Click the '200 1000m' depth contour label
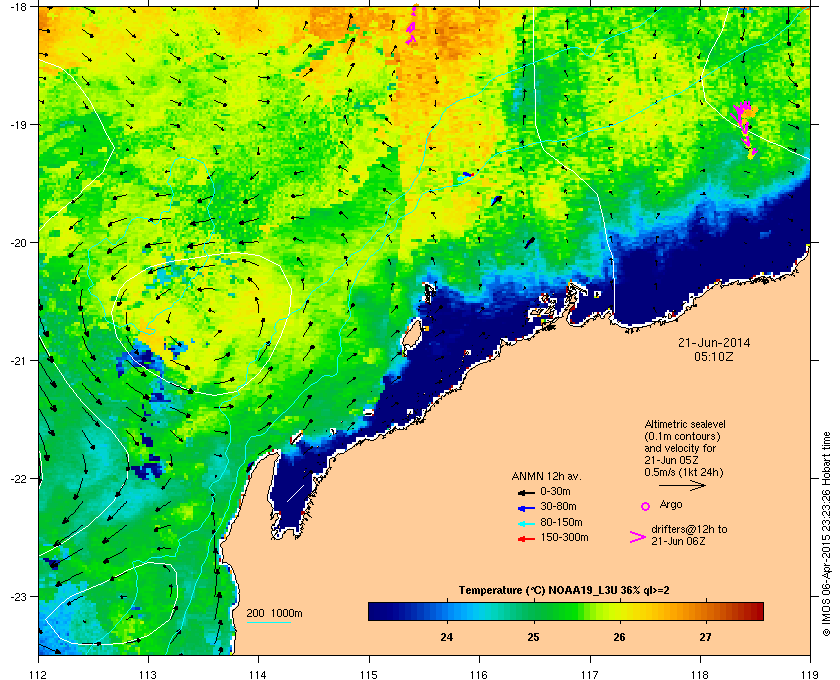The image size is (840, 680). [x=274, y=613]
